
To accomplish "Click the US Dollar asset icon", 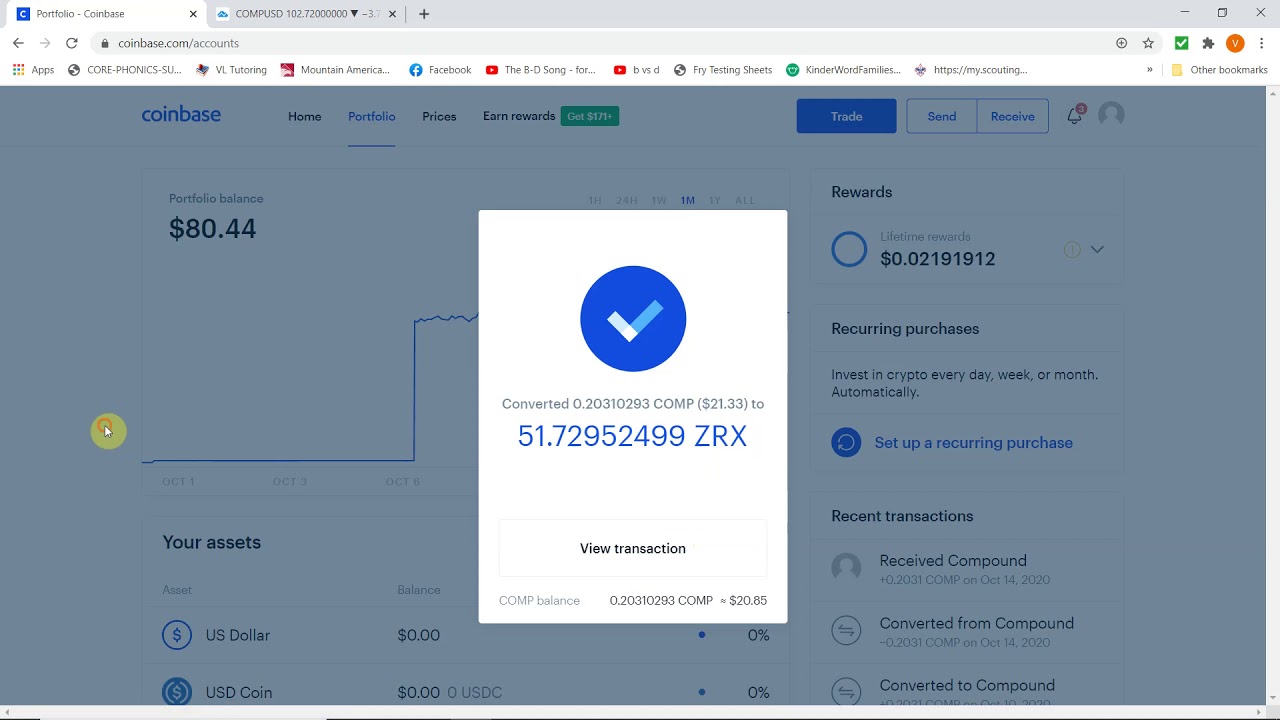I will click(x=177, y=635).
